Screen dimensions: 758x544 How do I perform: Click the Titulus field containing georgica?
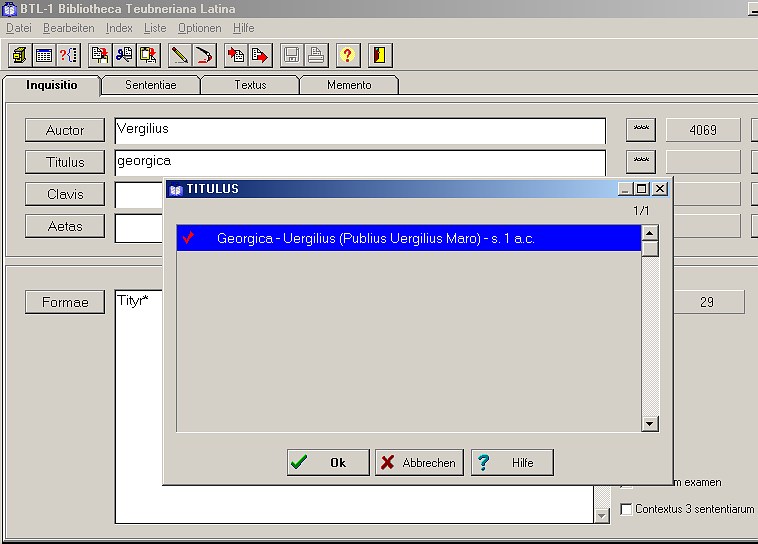coord(360,163)
